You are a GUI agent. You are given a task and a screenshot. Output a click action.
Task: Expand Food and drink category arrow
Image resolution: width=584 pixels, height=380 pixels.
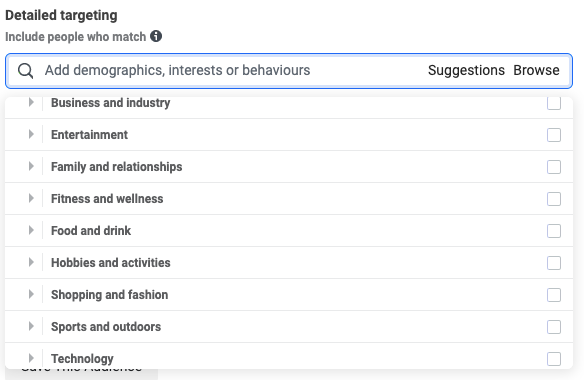tap(31, 230)
